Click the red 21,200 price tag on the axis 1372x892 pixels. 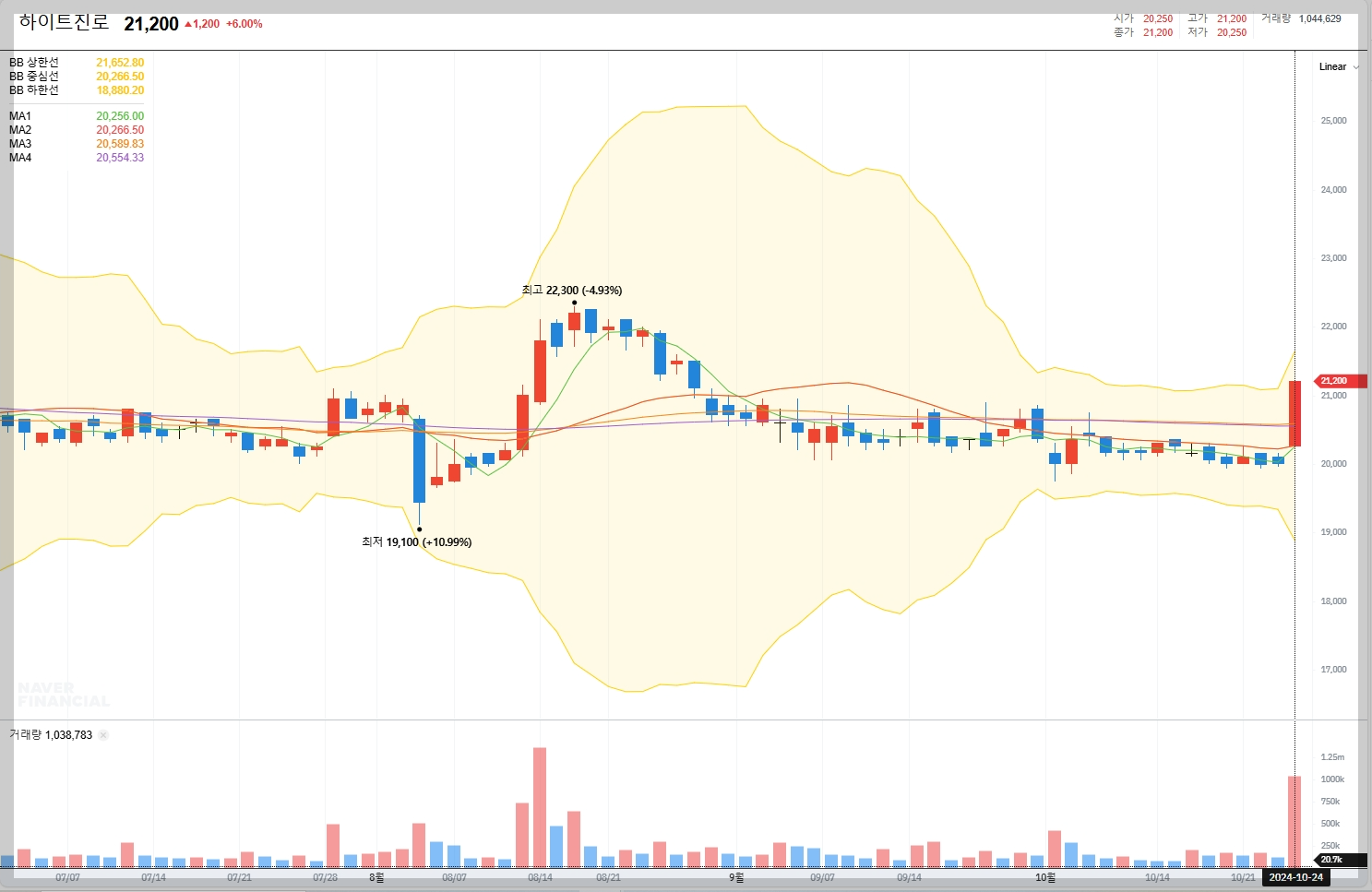(1340, 381)
